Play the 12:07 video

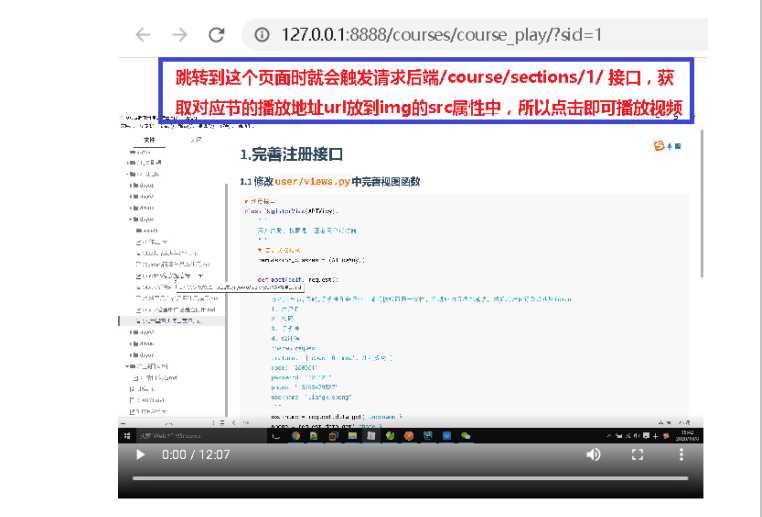tap(140, 455)
